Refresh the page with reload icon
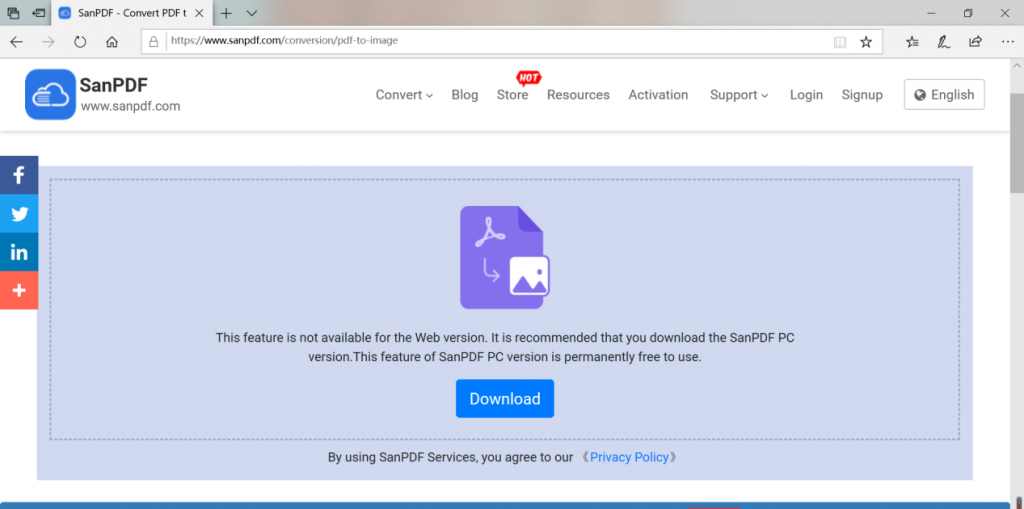The width and height of the screenshot is (1024, 509). click(x=80, y=42)
